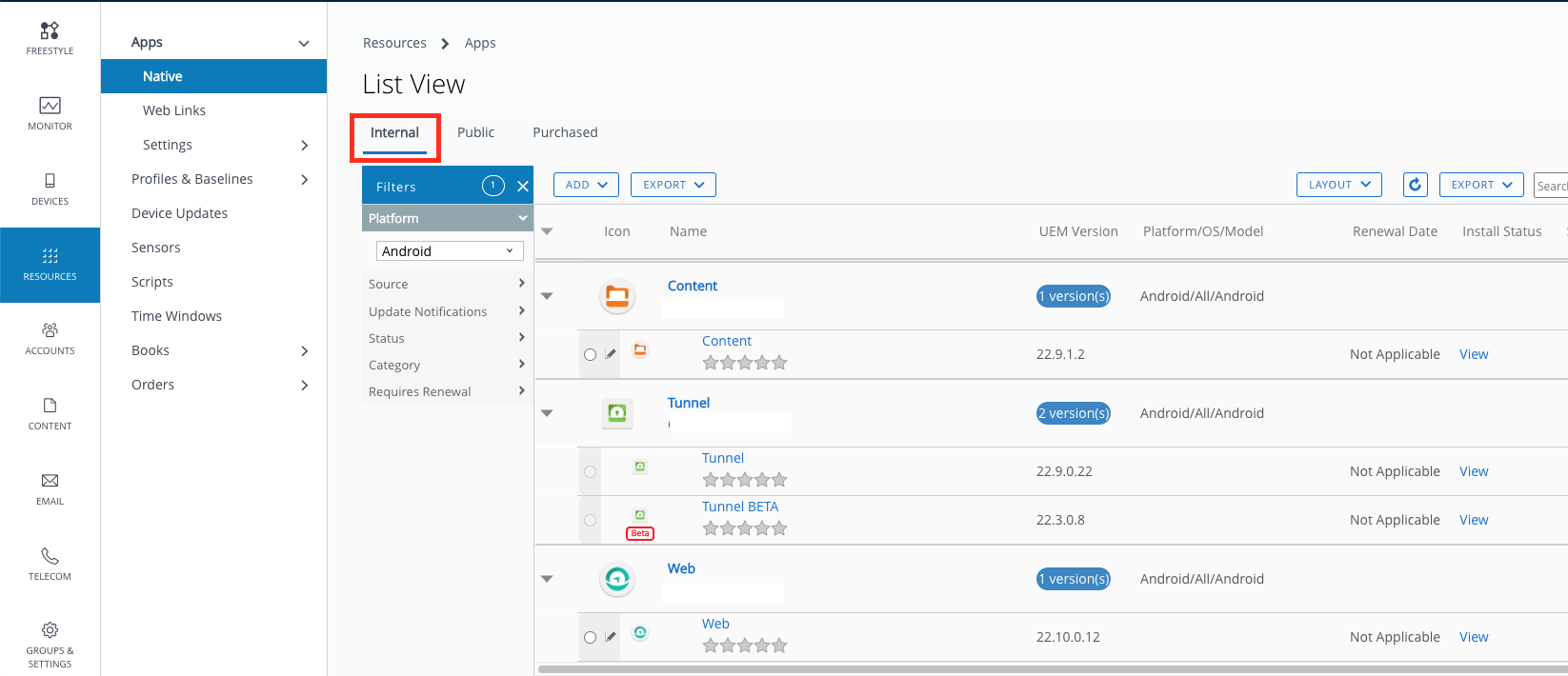Open the Layout dropdown
This screenshot has width=1568, height=676.
pos(1338,185)
